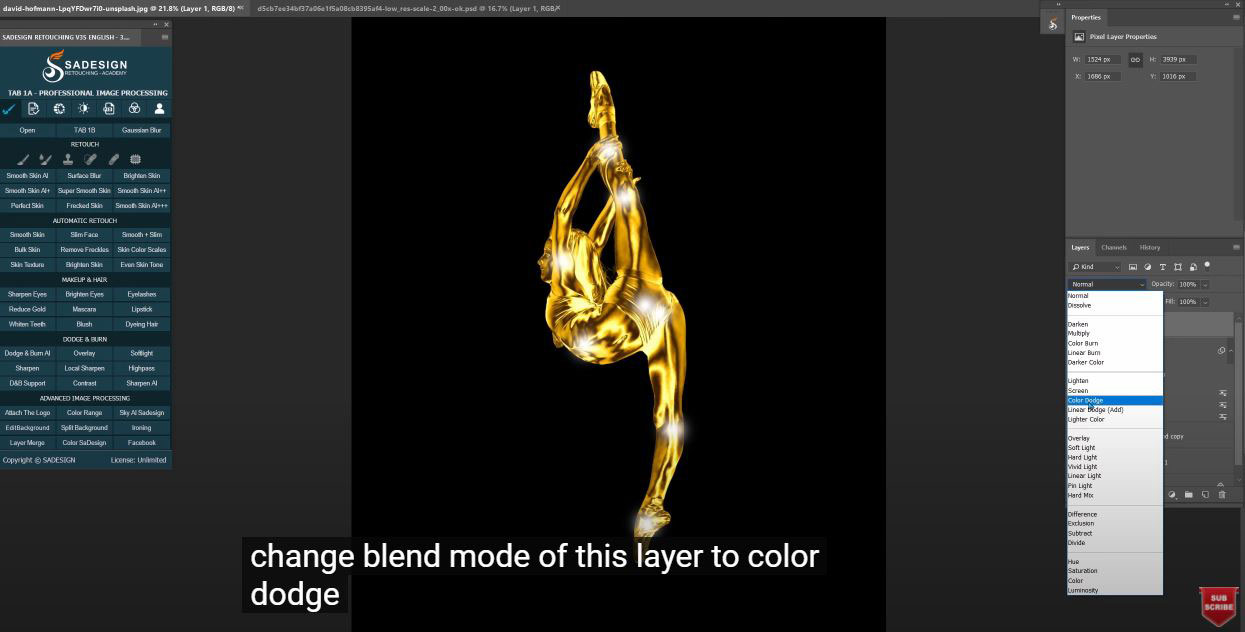
Task: Click the Color Range button
Action: point(84,413)
